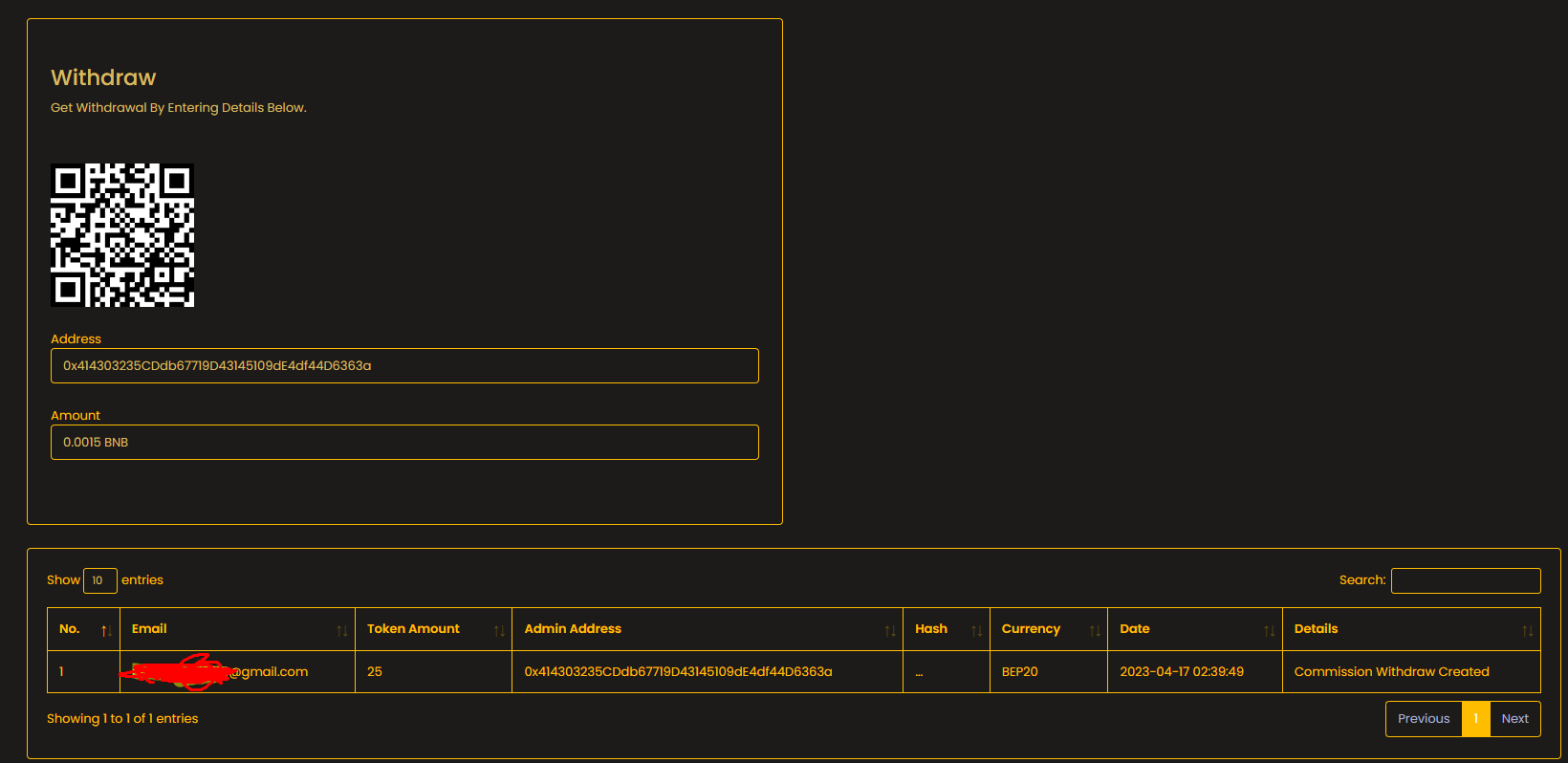The width and height of the screenshot is (1568, 763).
Task: Click 'Showing 1 to 1 of 1 entries' text
Action: [122, 719]
